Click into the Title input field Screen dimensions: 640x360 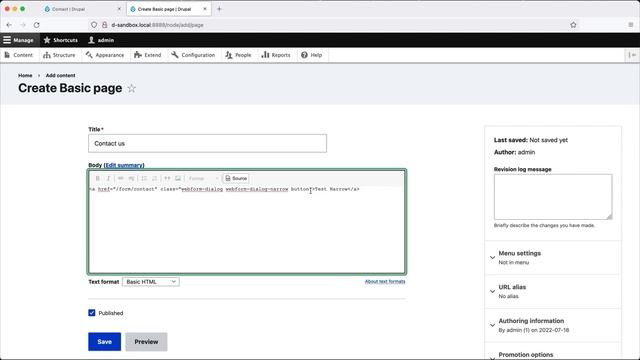207,143
